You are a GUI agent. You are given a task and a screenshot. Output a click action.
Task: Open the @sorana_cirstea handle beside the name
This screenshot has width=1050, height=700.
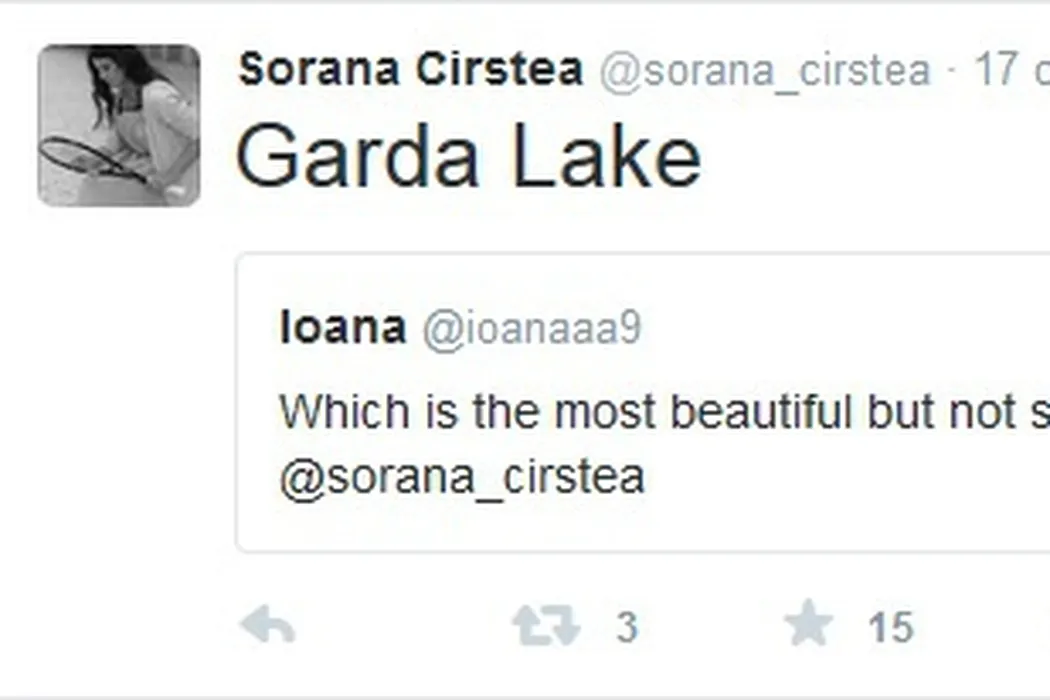[x=764, y=71]
